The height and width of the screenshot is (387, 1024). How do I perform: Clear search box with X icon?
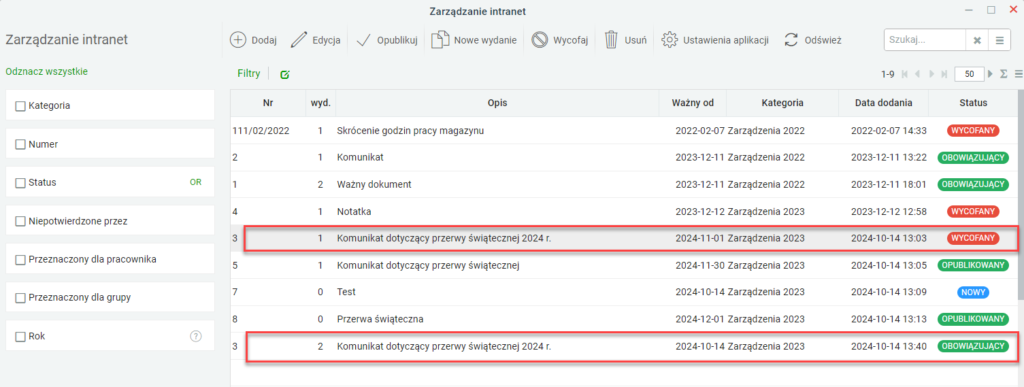click(x=977, y=40)
